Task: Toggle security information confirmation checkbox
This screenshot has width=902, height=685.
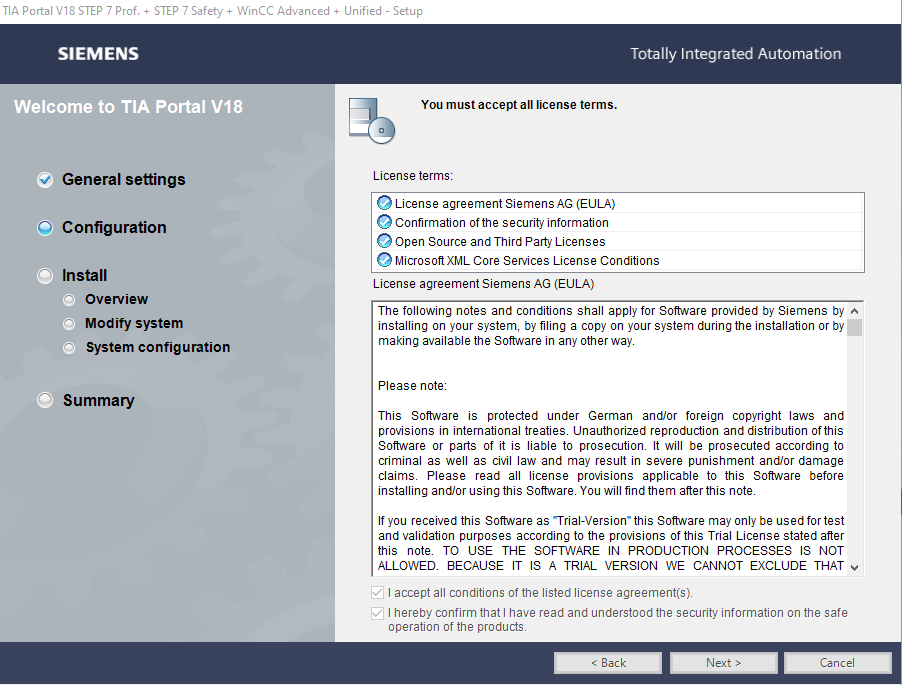Action: (377, 613)
